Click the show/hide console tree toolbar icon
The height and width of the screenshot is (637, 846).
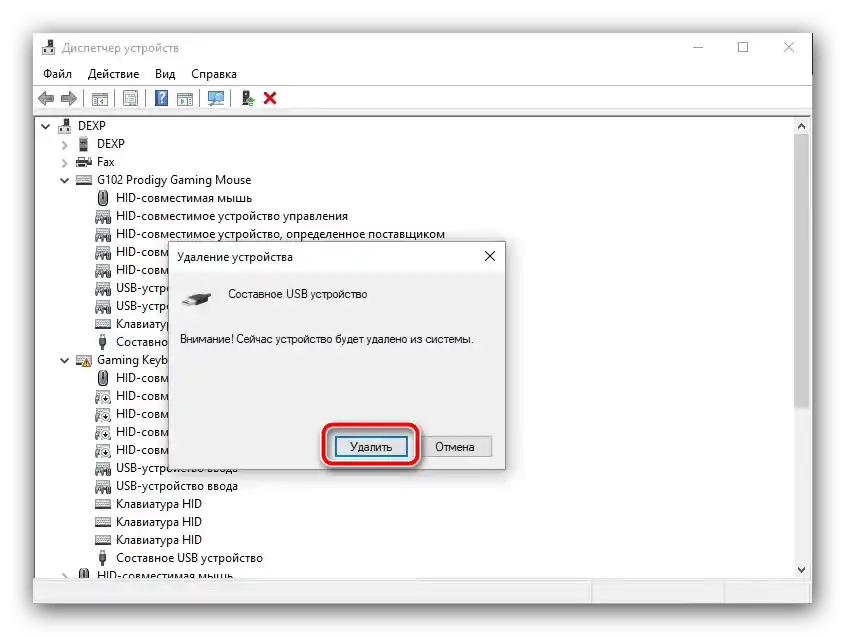(x=100, y=98)
